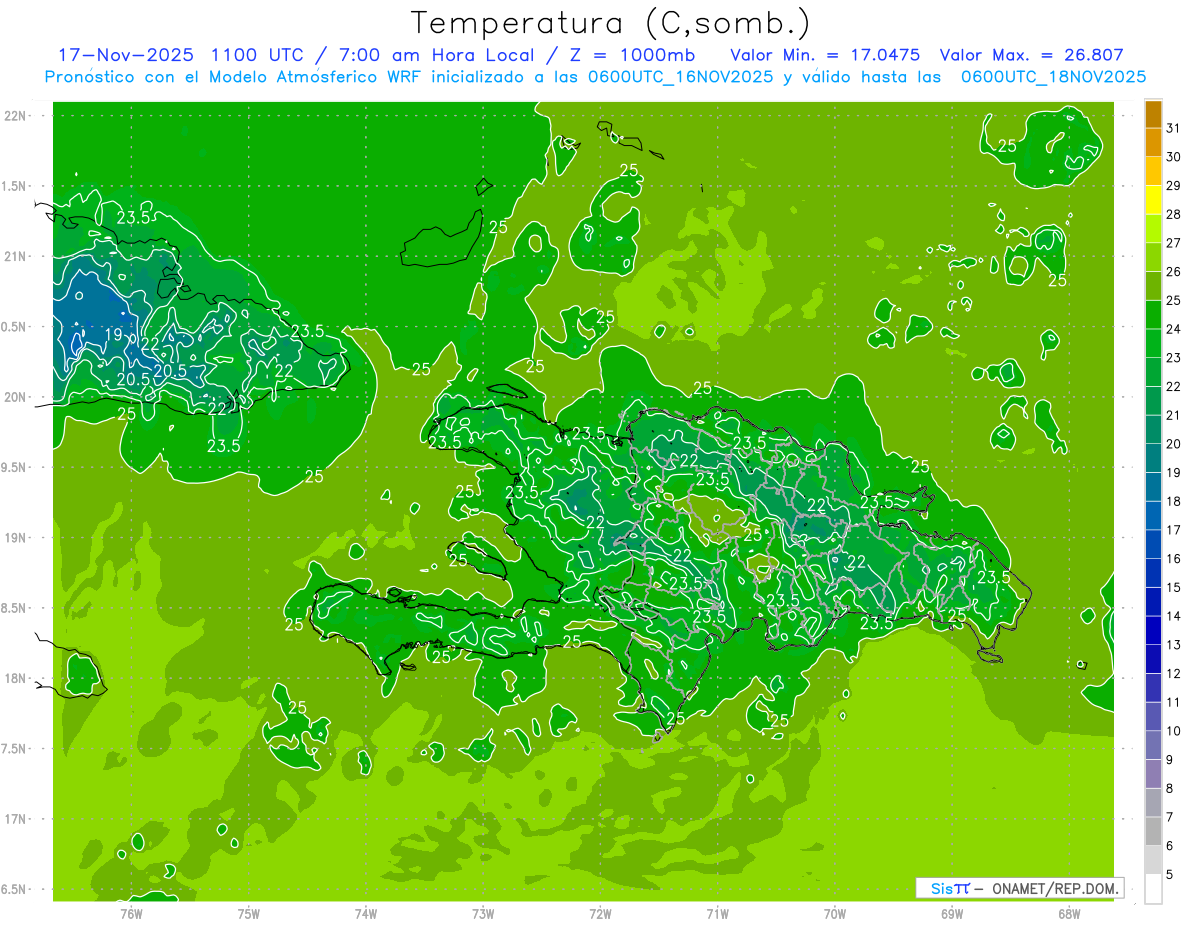1200x927 pixels.
Task: Select the '17-Nov-2025 1100 UTC' date text
Action: click(x=180, y=56)
